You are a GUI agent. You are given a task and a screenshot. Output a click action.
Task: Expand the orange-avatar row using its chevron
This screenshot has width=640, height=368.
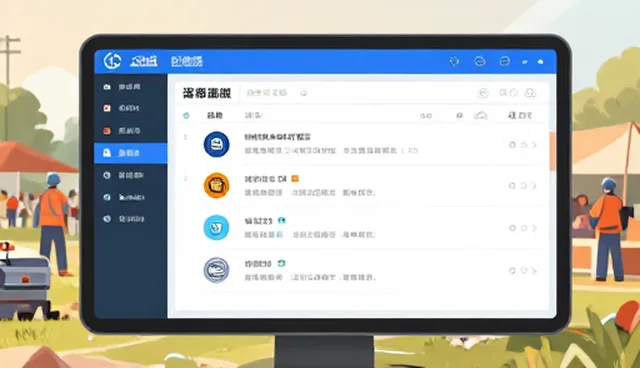[534, 186]
